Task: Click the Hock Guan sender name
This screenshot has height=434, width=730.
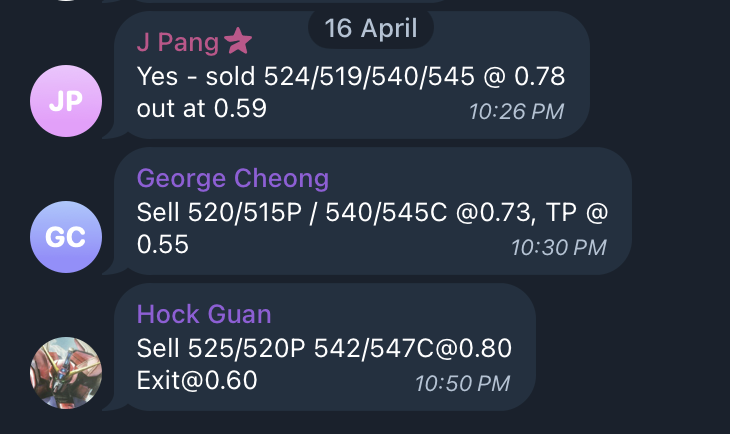Action: click(x=204, y=314)
